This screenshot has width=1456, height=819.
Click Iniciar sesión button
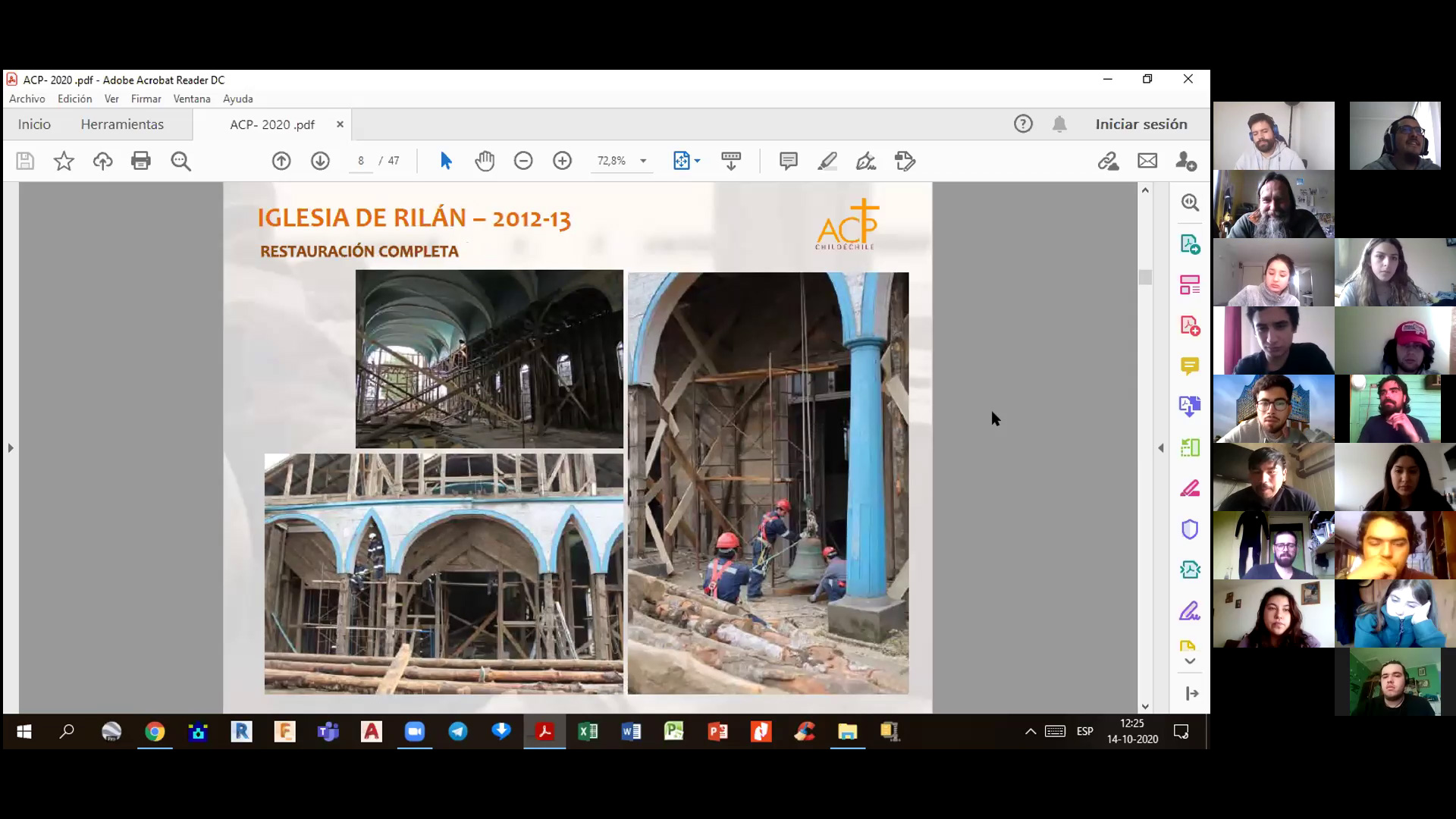pyautogui.click(x=1141, y=124)
